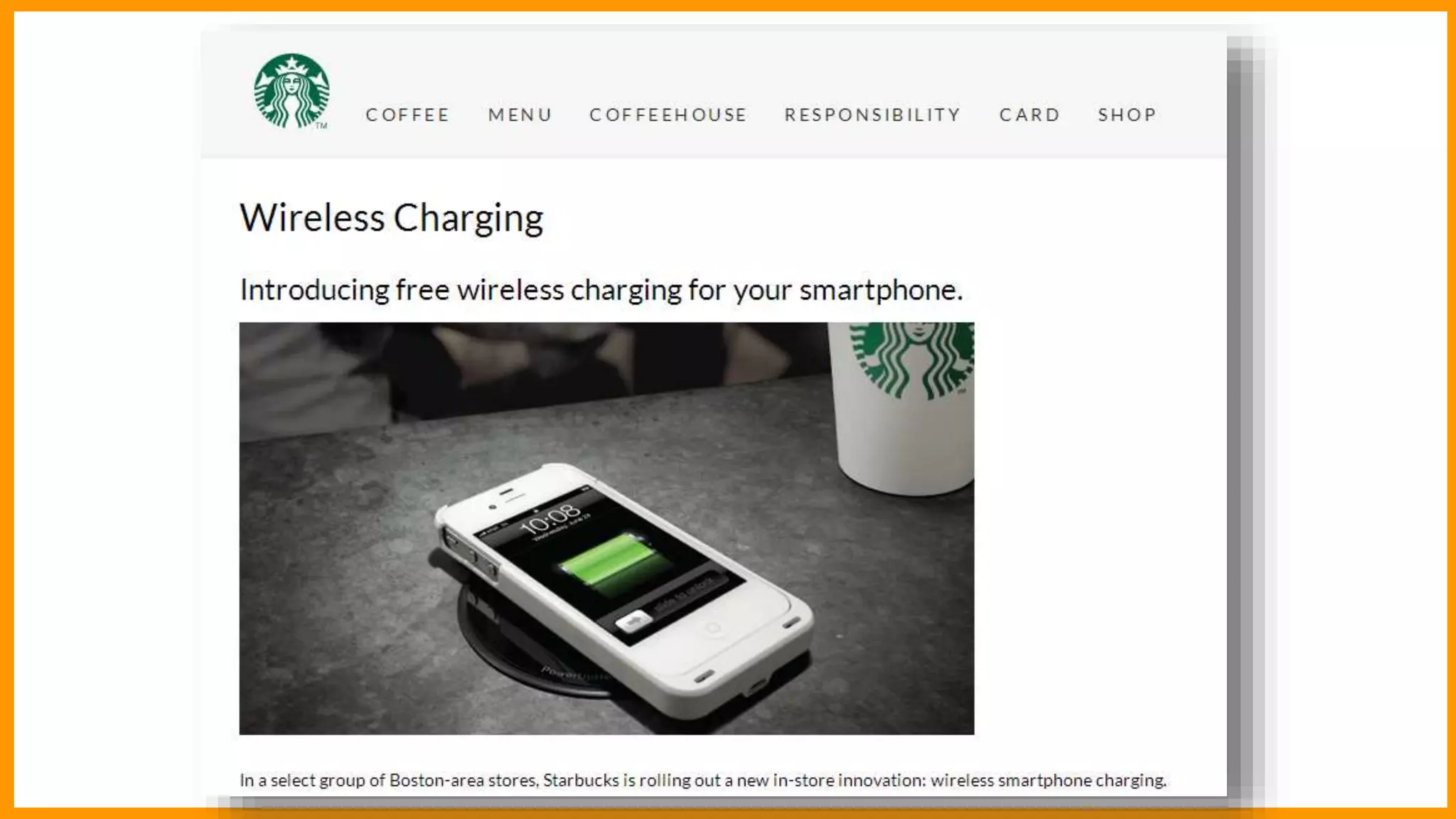The width and height of the screenshot is (1456, 819).
Task: Click the Starbucks logo on the white cup
Action: pos(913,360)
